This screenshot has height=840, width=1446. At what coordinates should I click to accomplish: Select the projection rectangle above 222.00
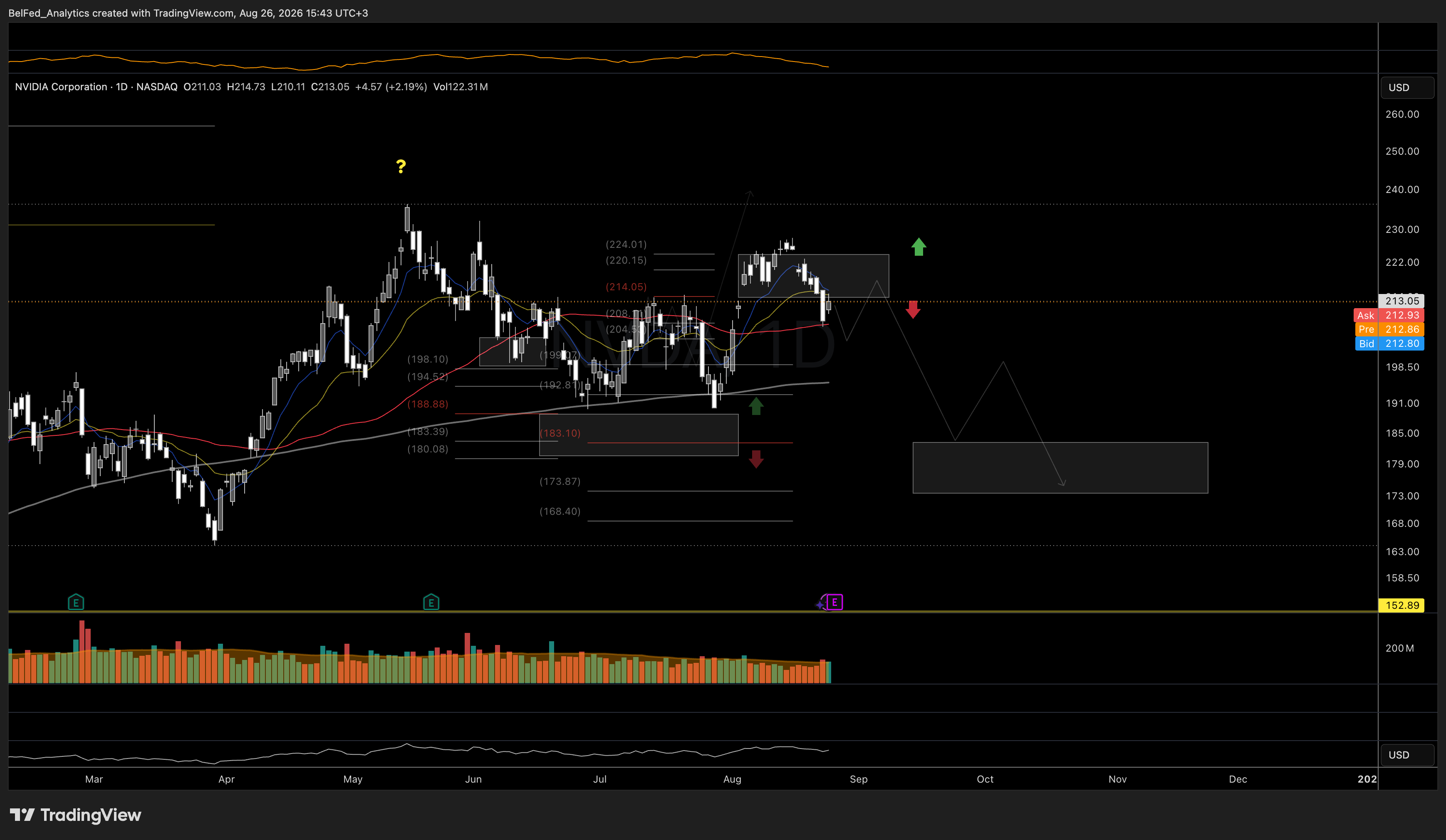[x=813, y=275]
